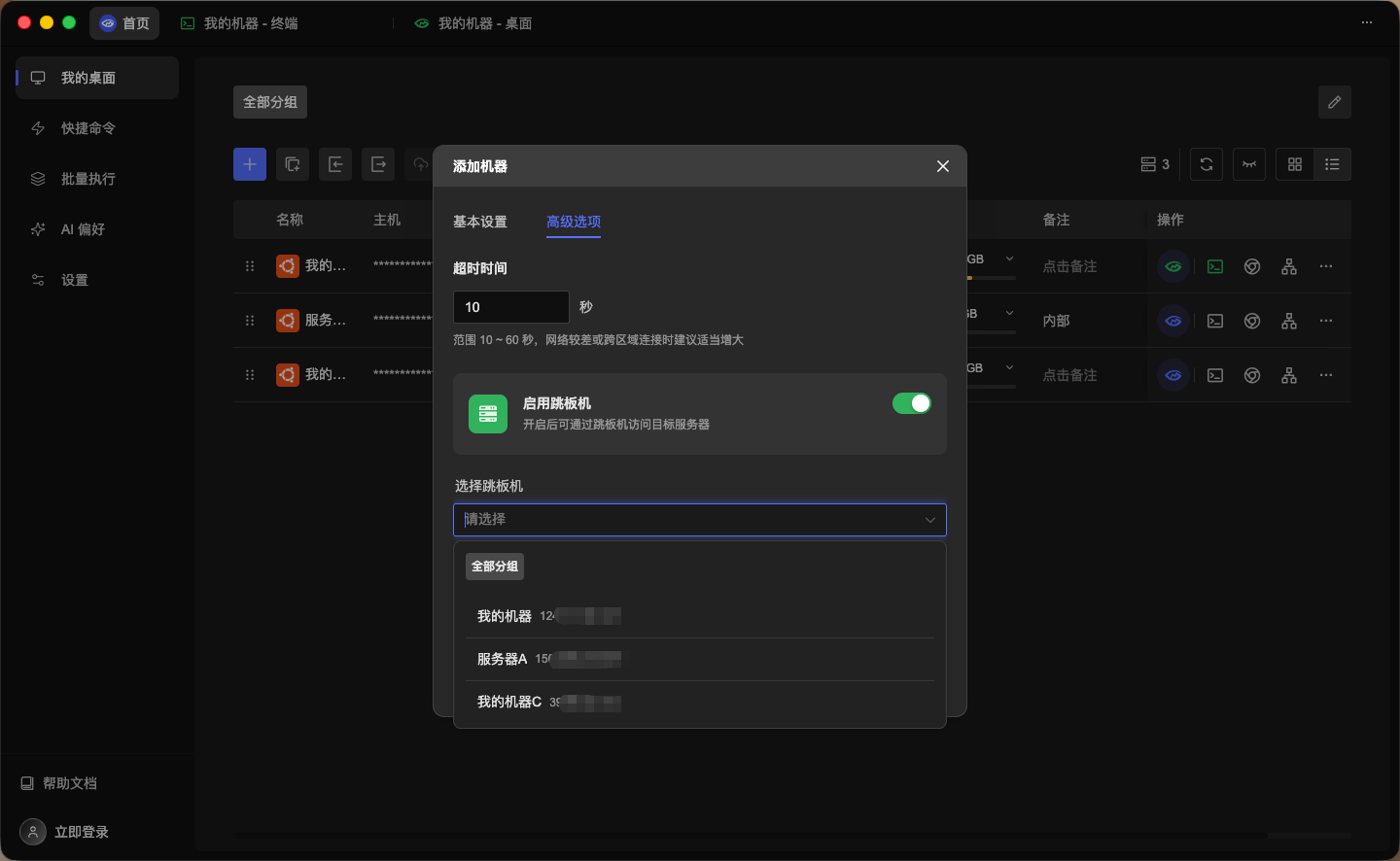Screen dimensions: 1400x861
Task: Select 服务器A from jump host list
Action: point(700,659)
